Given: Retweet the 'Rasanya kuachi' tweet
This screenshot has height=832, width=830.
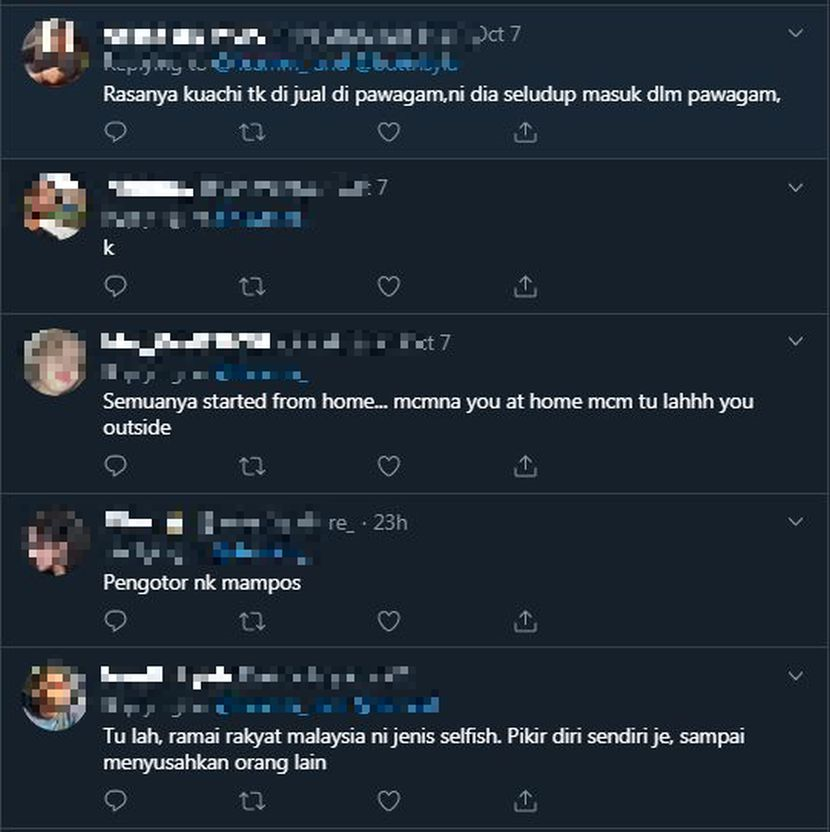Looking at the screenshot, I should pyautogui.click(x=252, y=132).
